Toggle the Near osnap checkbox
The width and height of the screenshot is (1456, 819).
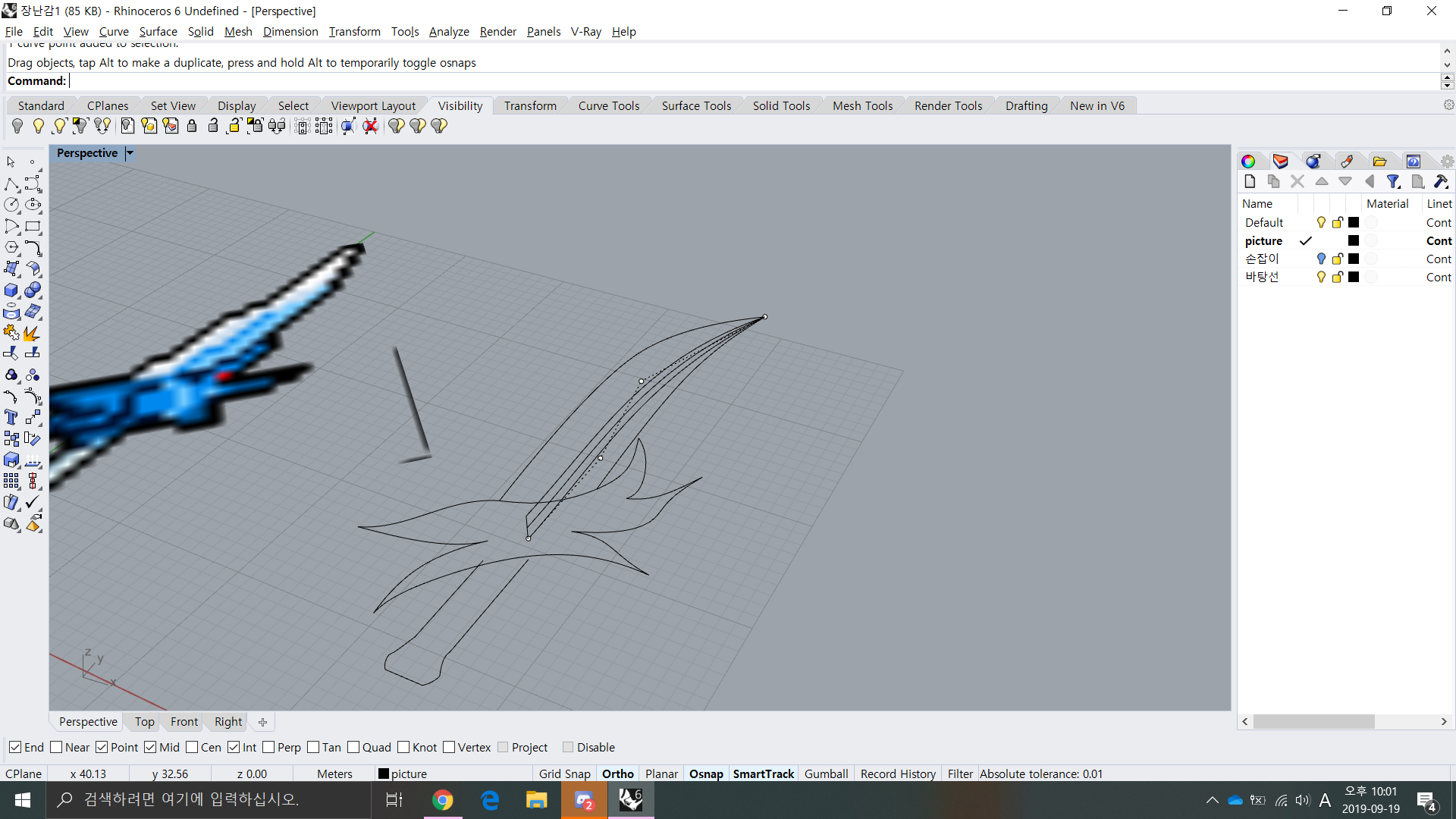tap(56, 748)
